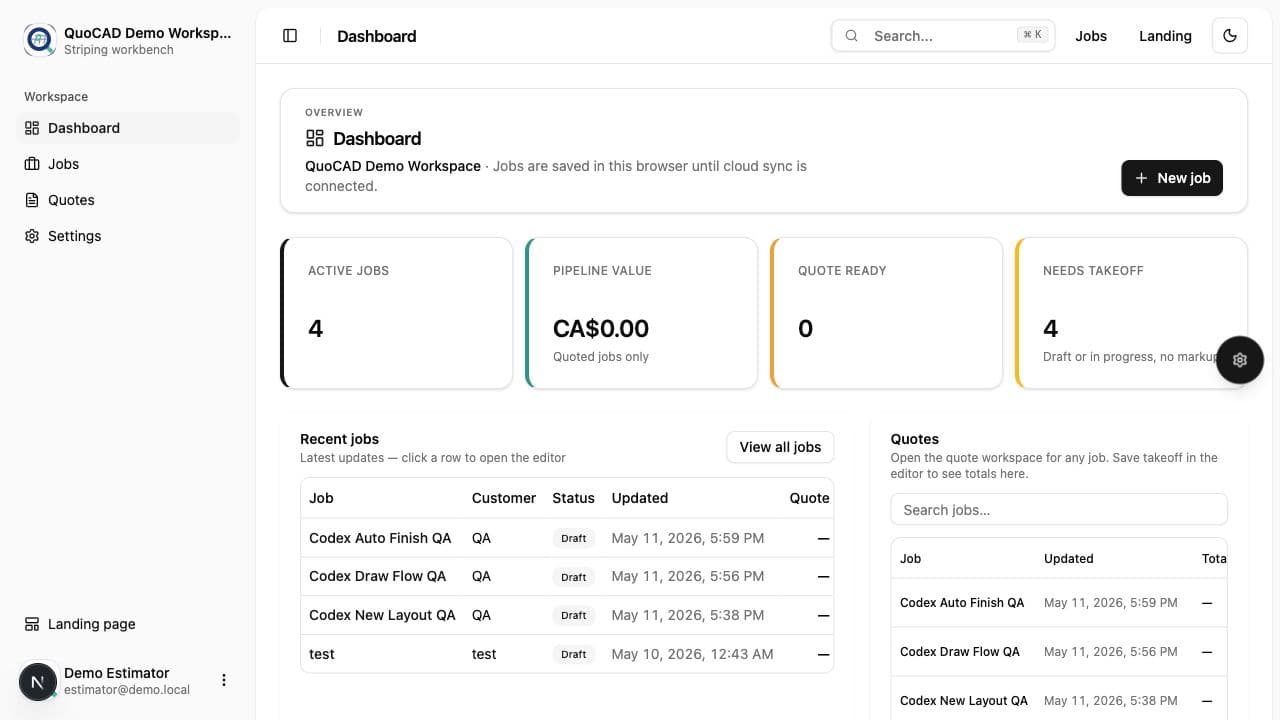
Task: Click the Pipeline Value card
Action: click(x=642, y=312)
